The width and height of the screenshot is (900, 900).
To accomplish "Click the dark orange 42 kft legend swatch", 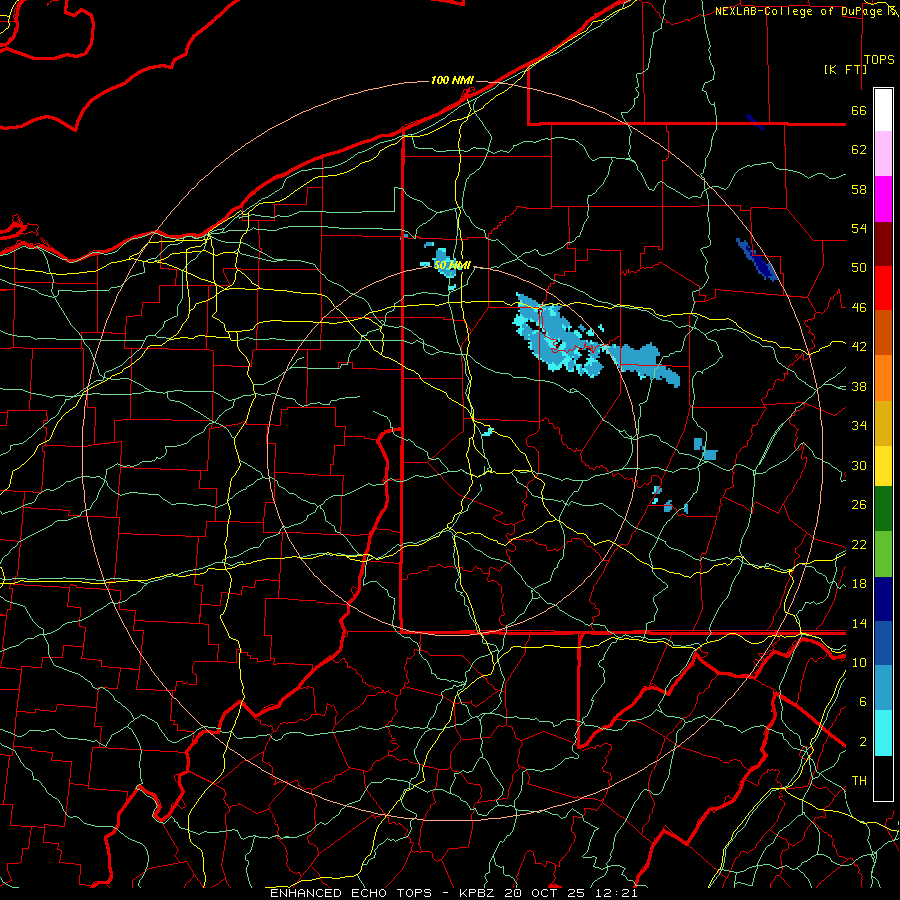I will point(883,333).
